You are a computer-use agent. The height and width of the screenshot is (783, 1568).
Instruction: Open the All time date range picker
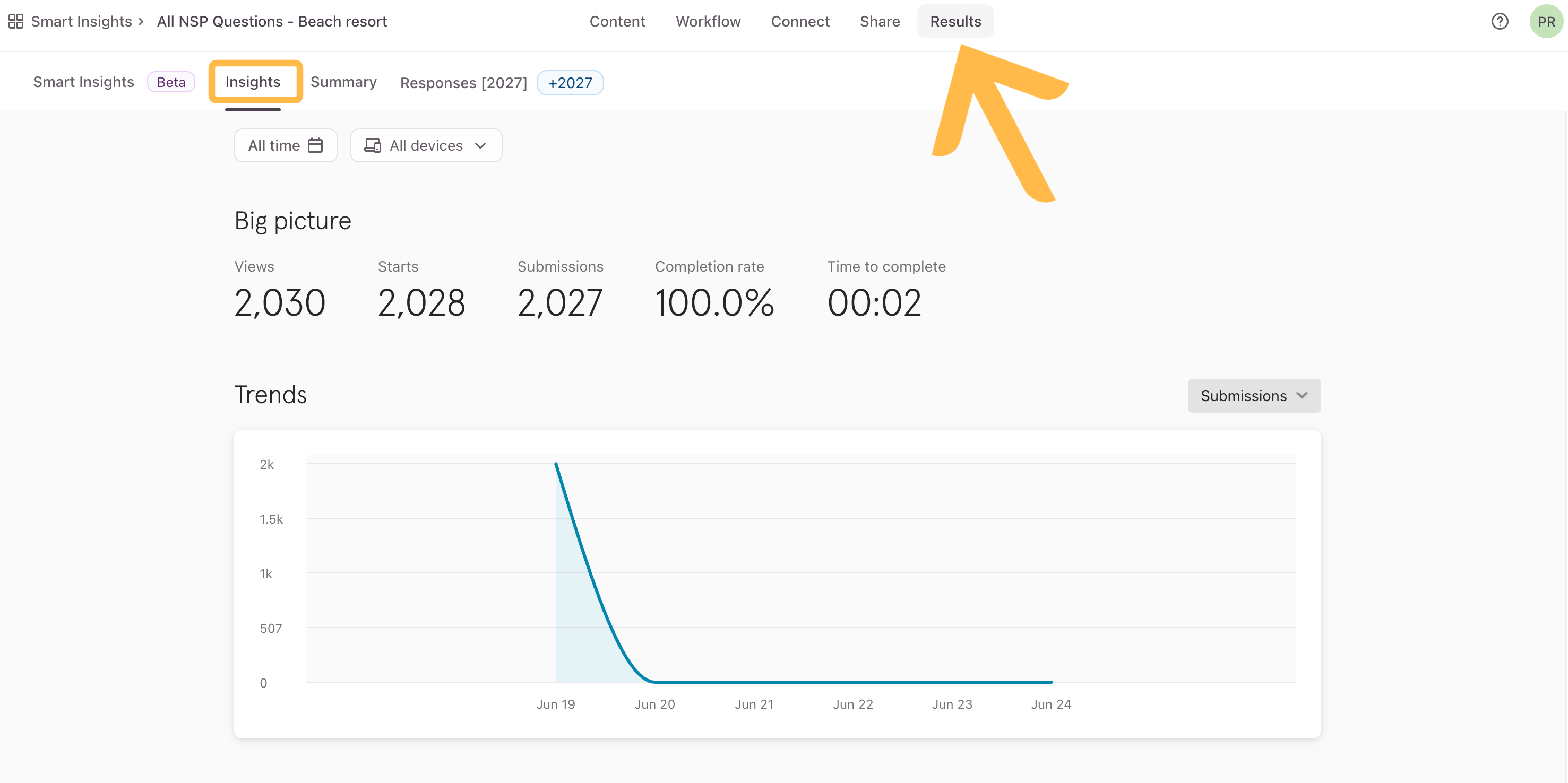point(285,145)
